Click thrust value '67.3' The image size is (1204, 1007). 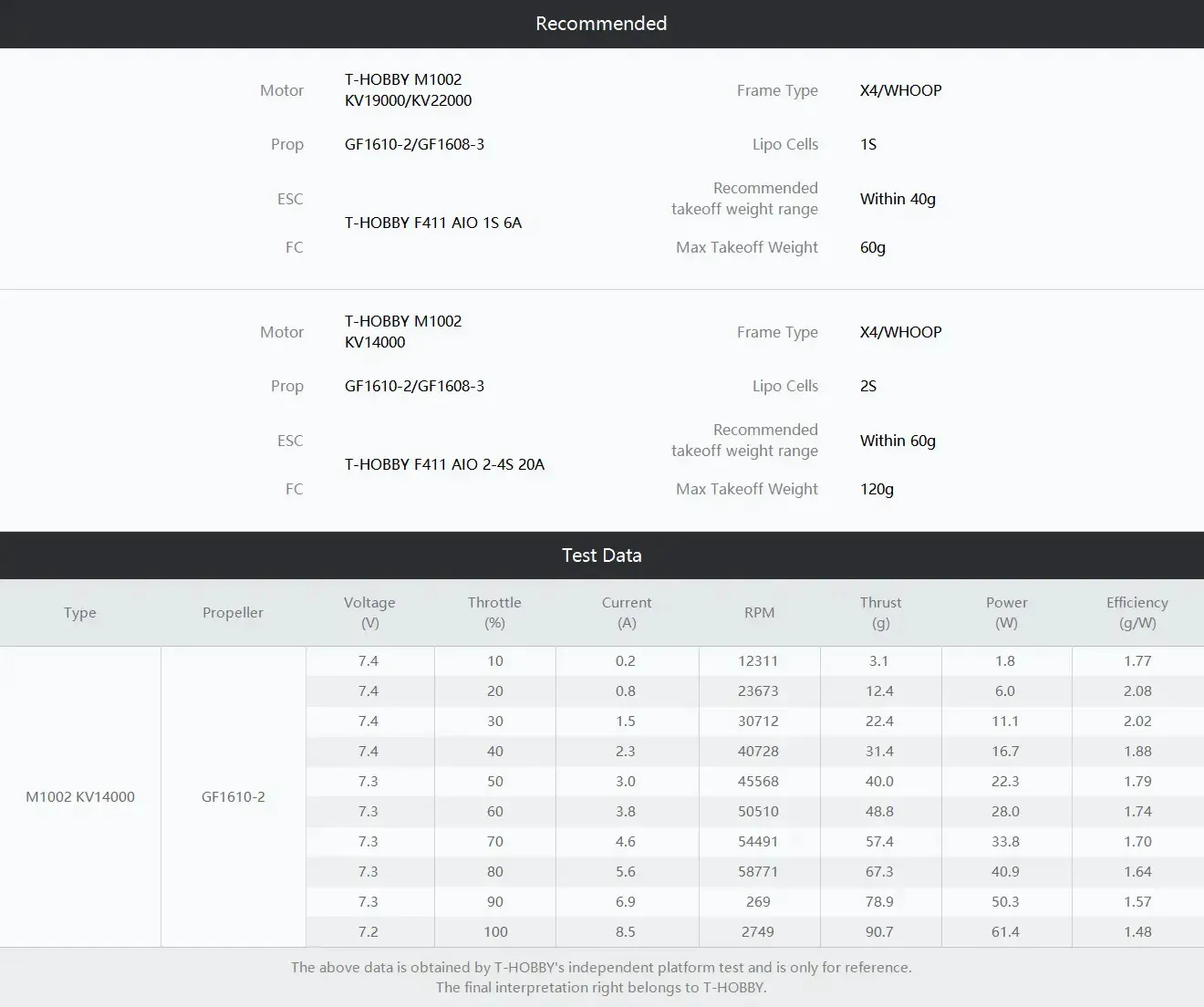(880, 872)
